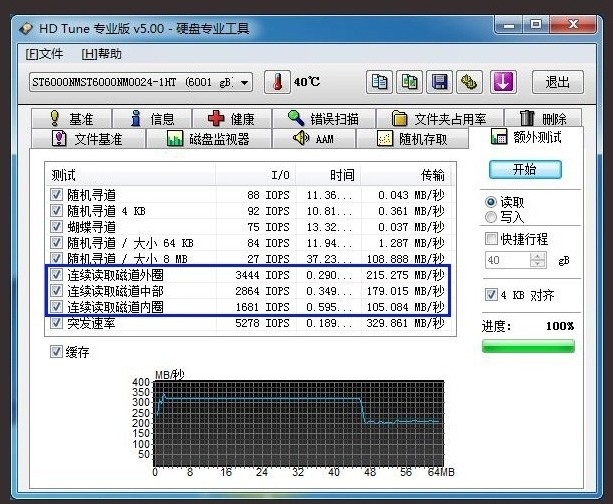Click the 105.084 MB/秒 value
The height and width of the screenshot is (504, 613).
(x=405, y=307)
